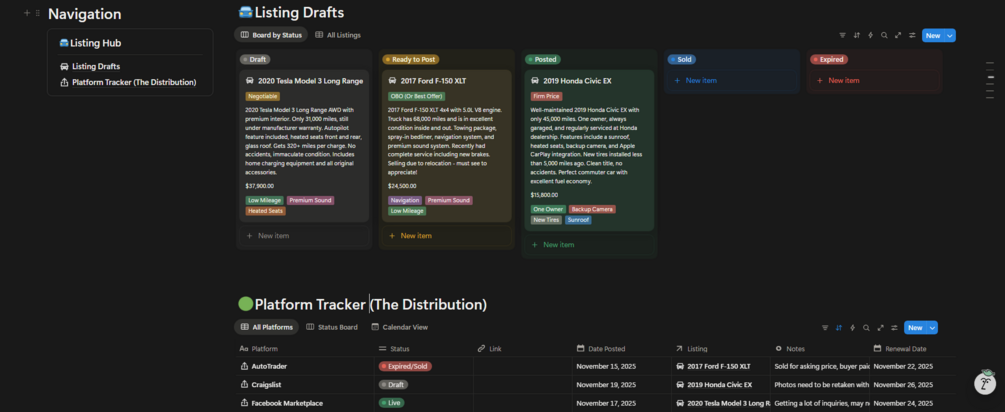Viewport: 1005px width, 412px height.
Task: Click the green circle icon of Platform Tracker title
Action: 245,304
